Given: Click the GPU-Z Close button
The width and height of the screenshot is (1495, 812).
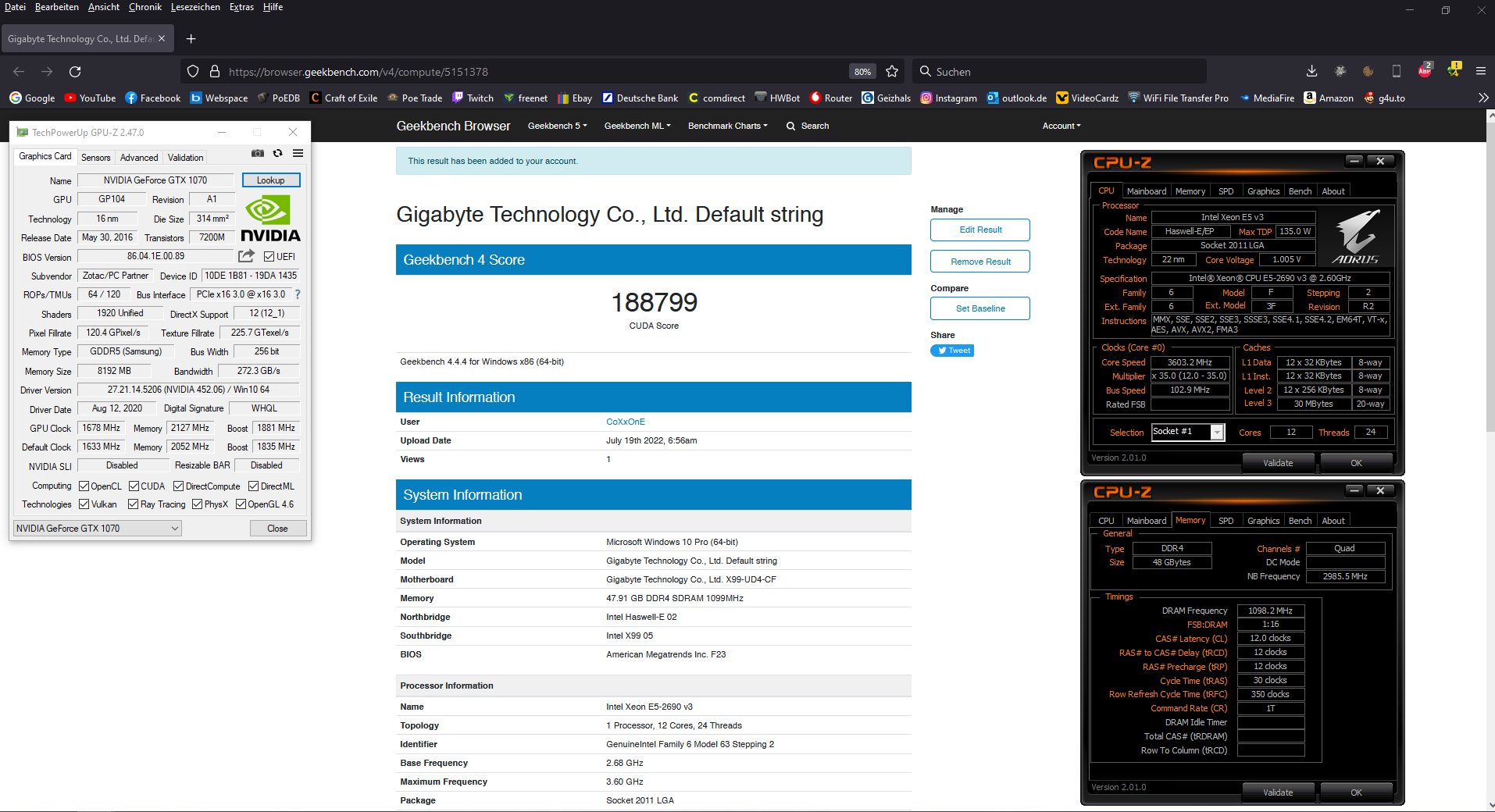Looking at the screenshot, I should pyautogui.click(x=277, y=528).
